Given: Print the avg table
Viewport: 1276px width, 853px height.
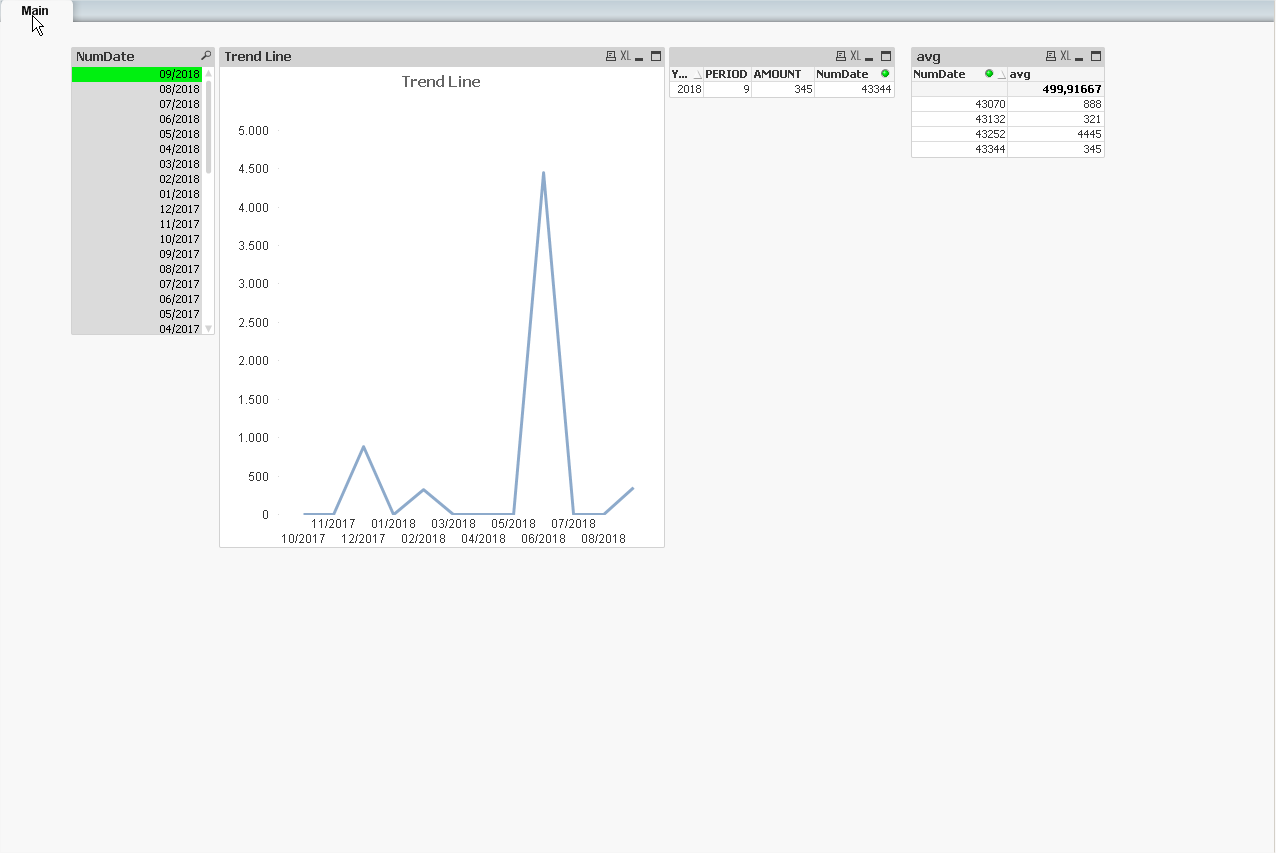Looking at the screenshot, I should click(1051, 56).
